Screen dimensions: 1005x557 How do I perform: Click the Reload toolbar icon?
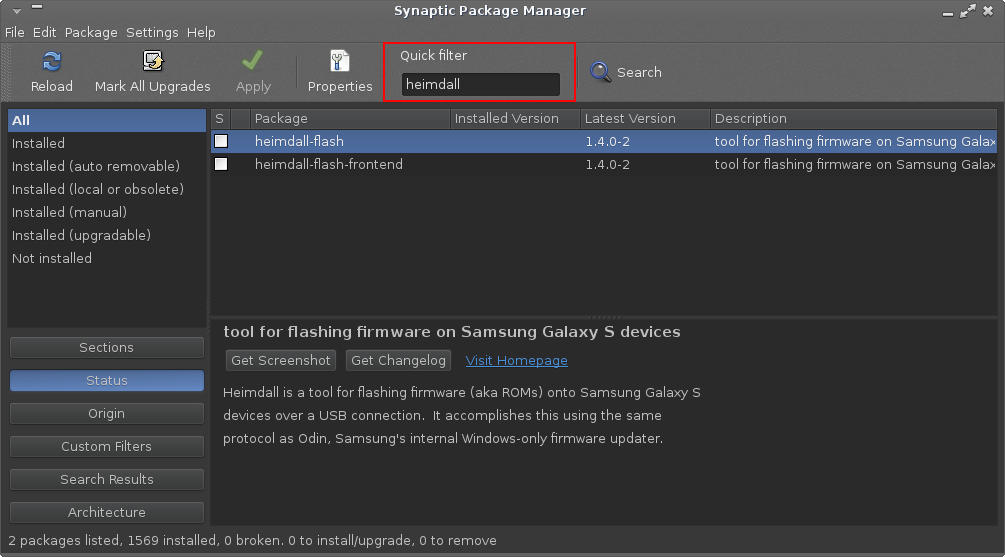(x=52, y=62)
